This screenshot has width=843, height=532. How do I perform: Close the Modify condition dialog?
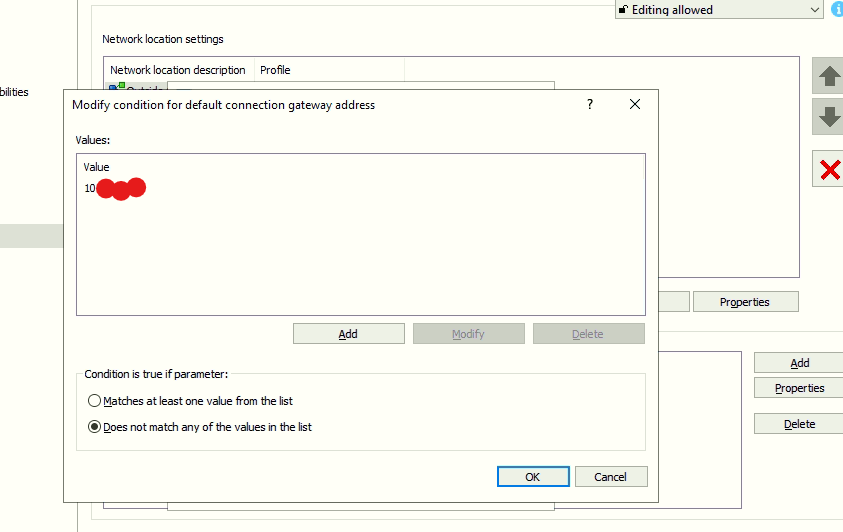[x=635, y=104]
